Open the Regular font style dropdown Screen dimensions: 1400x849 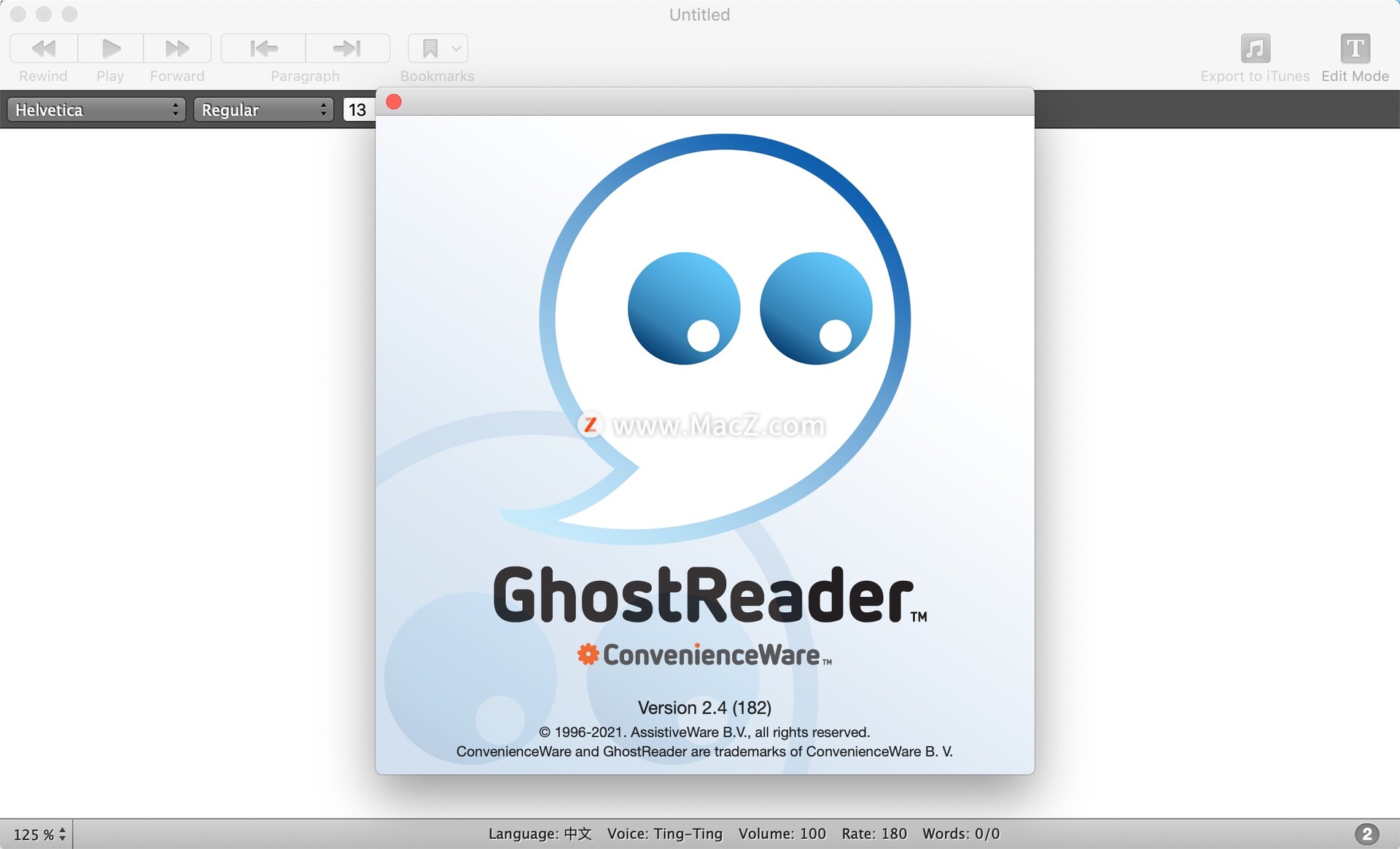263,110
